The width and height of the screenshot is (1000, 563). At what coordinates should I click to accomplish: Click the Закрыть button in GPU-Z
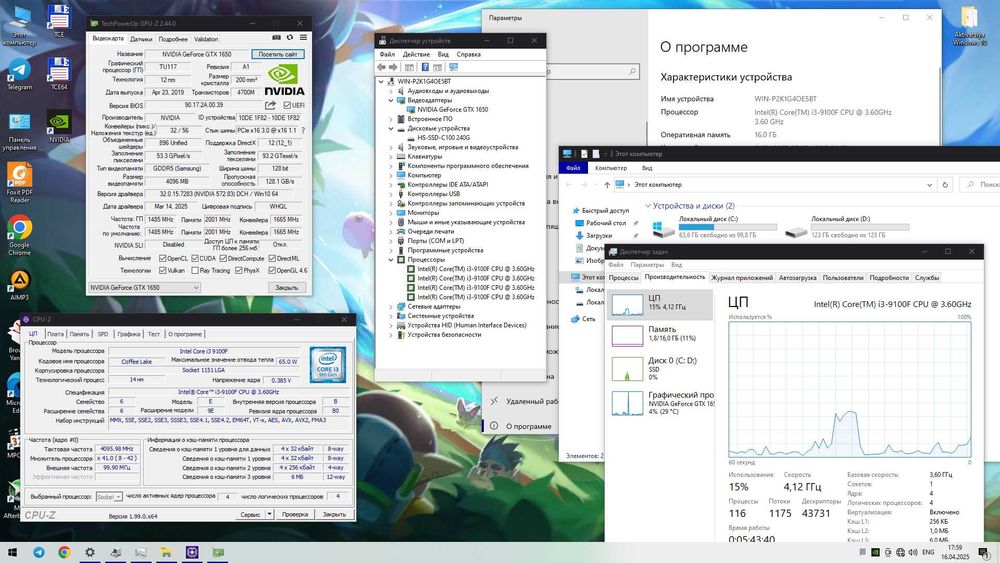pyautogui.click(x=286, y=288)
